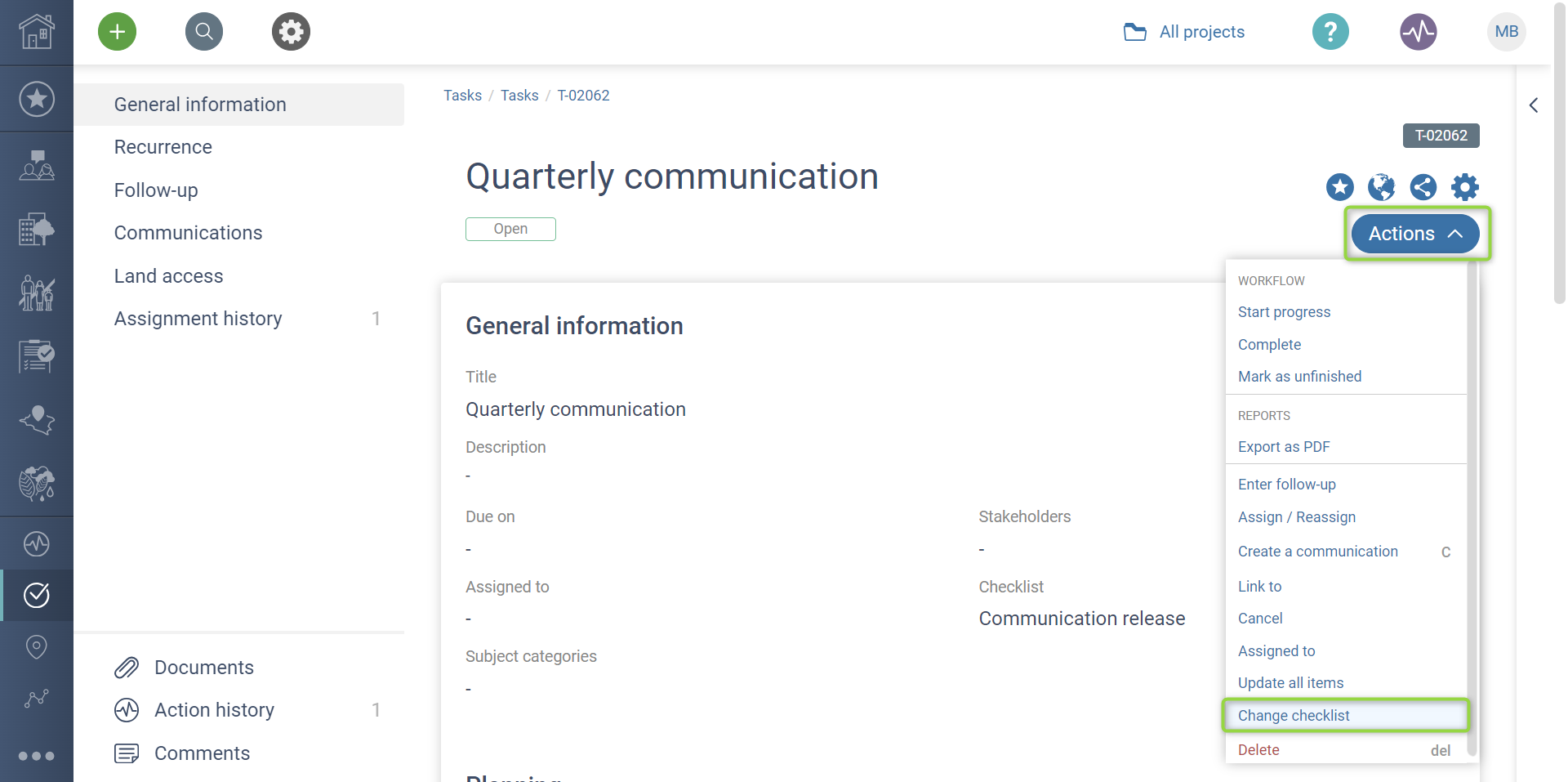This screenshot has width=1568, height=782.
Task: Open the activity pulse icon in header
Action: tap(1419, 32)
